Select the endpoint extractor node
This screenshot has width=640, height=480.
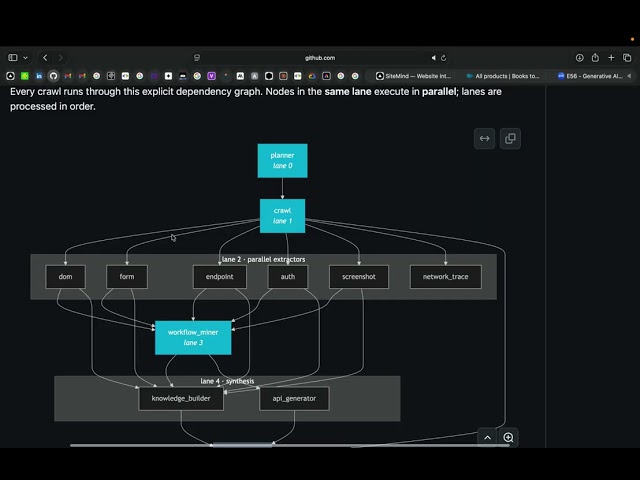(220, 277)
